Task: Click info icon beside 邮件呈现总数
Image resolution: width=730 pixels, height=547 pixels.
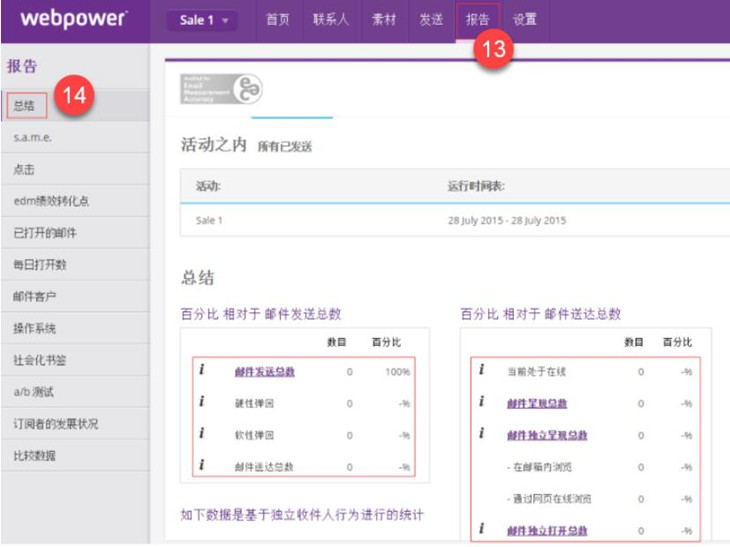Action: (x=482, y=401)
